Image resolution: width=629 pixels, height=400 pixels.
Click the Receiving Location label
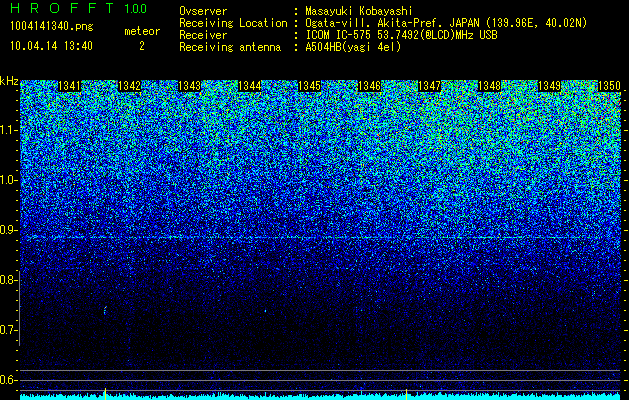233,23
